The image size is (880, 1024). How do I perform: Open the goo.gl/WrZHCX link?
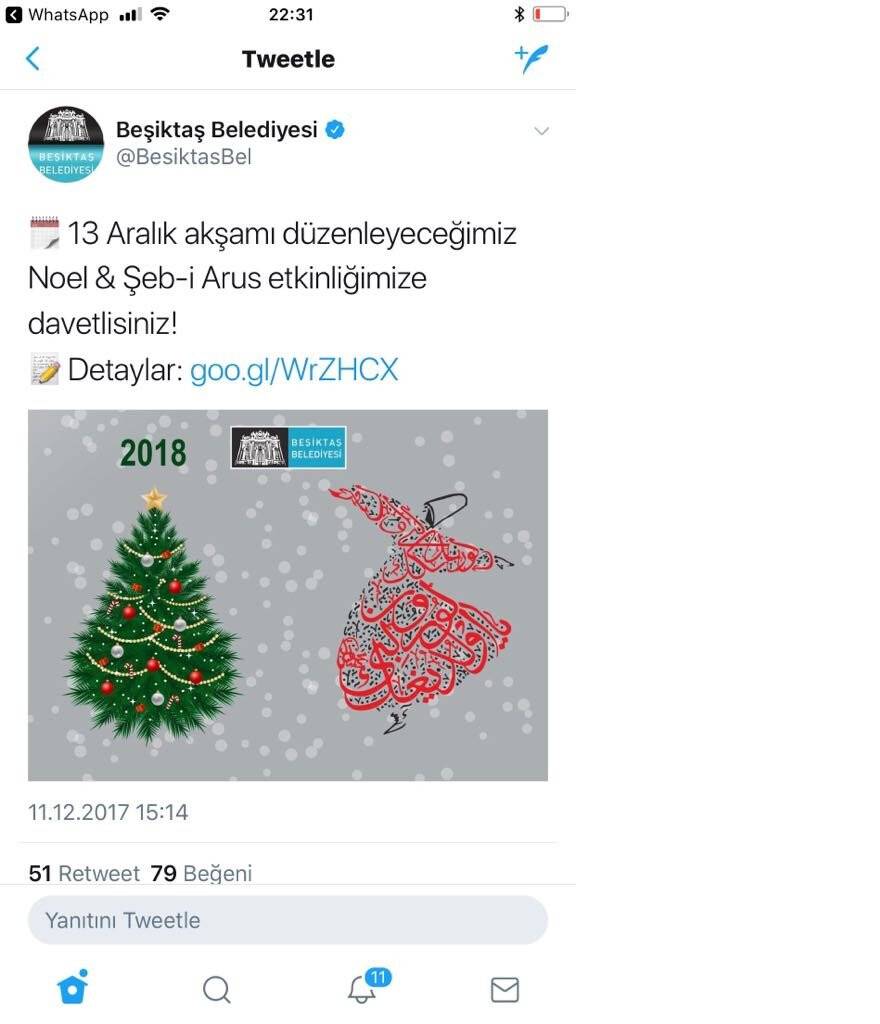tap(294, 370)
